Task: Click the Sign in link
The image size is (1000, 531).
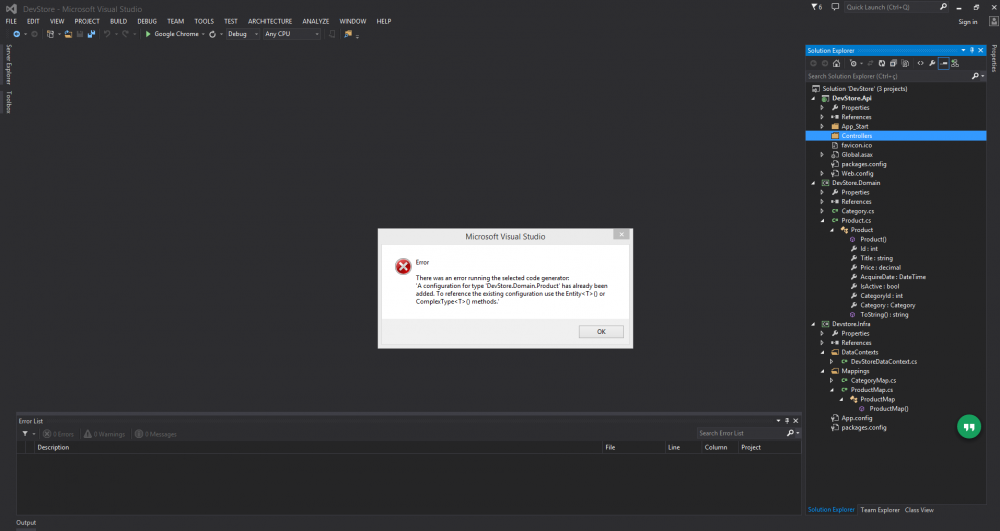Action: [967, 21]
